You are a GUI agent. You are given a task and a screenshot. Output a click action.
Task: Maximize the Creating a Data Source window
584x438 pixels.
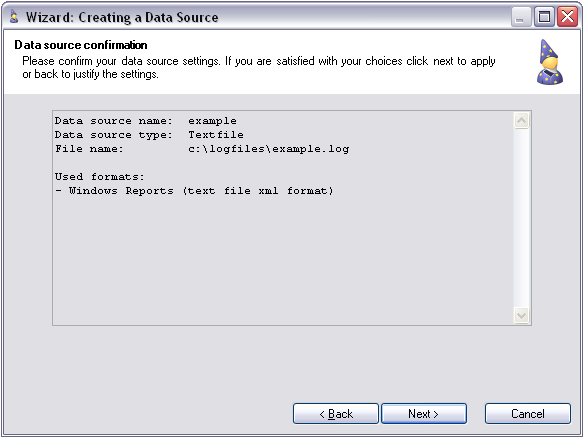[x=544, y=17]
